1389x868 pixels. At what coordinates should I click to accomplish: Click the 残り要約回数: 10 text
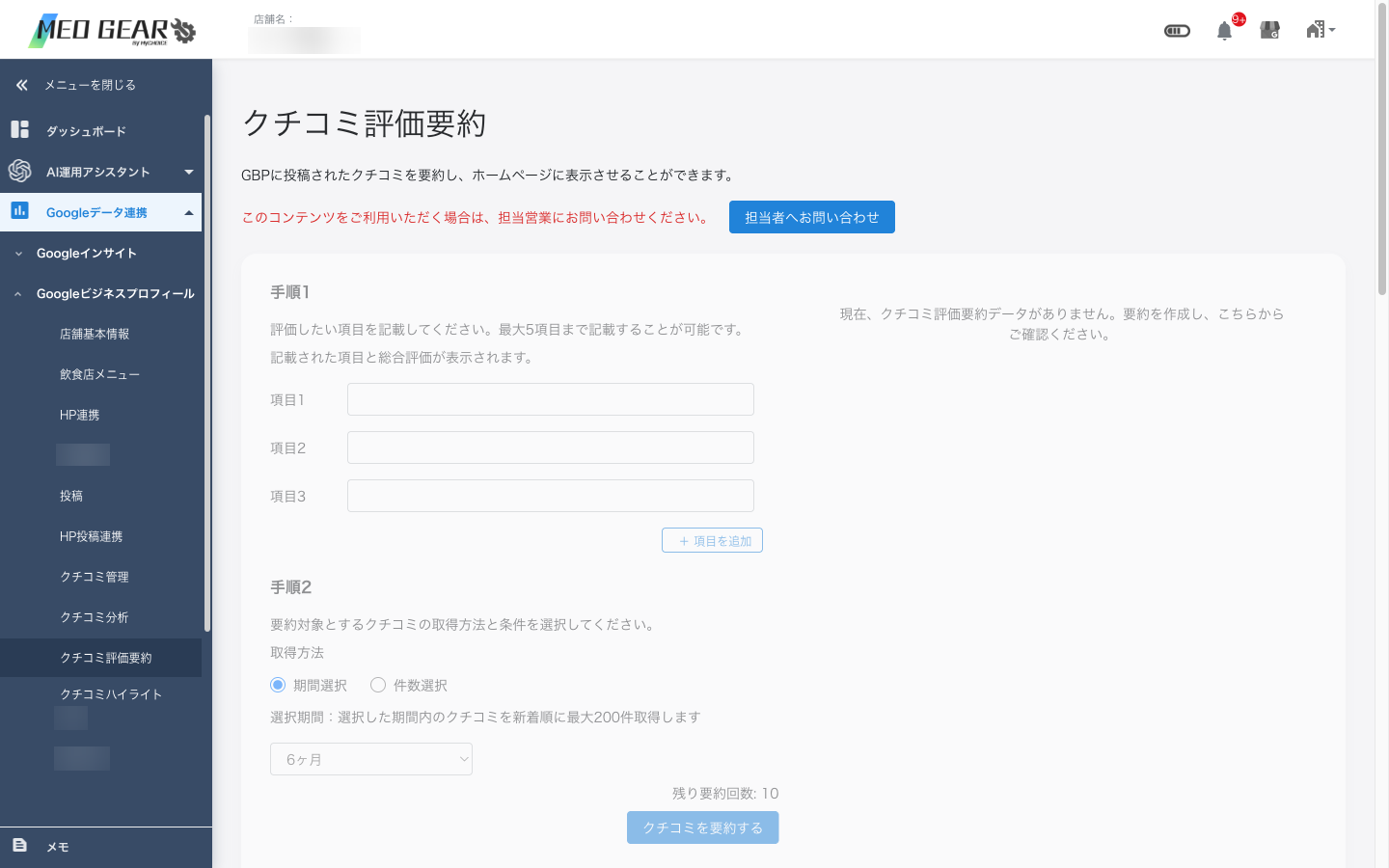click(725, 794)
